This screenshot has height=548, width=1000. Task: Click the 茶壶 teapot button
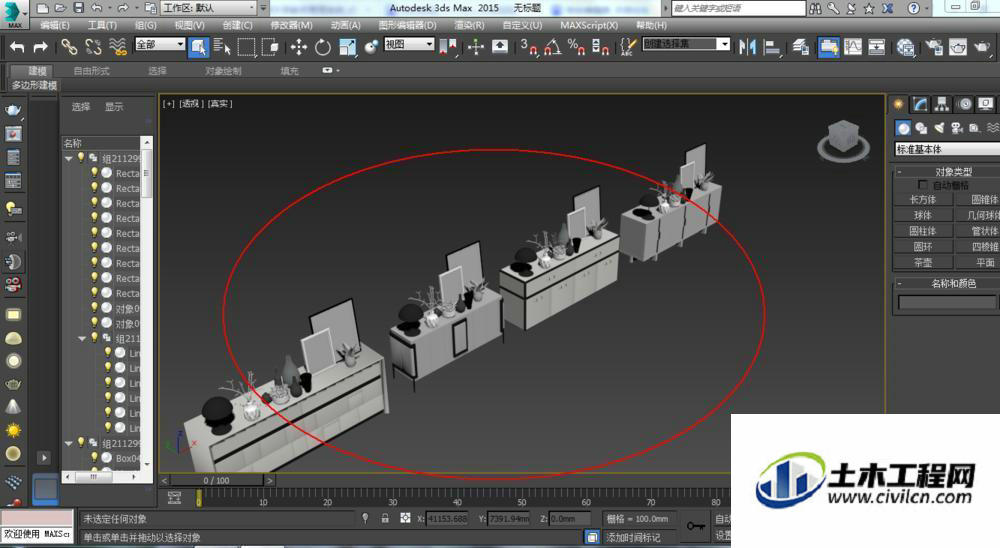click(x=922, y=262)
